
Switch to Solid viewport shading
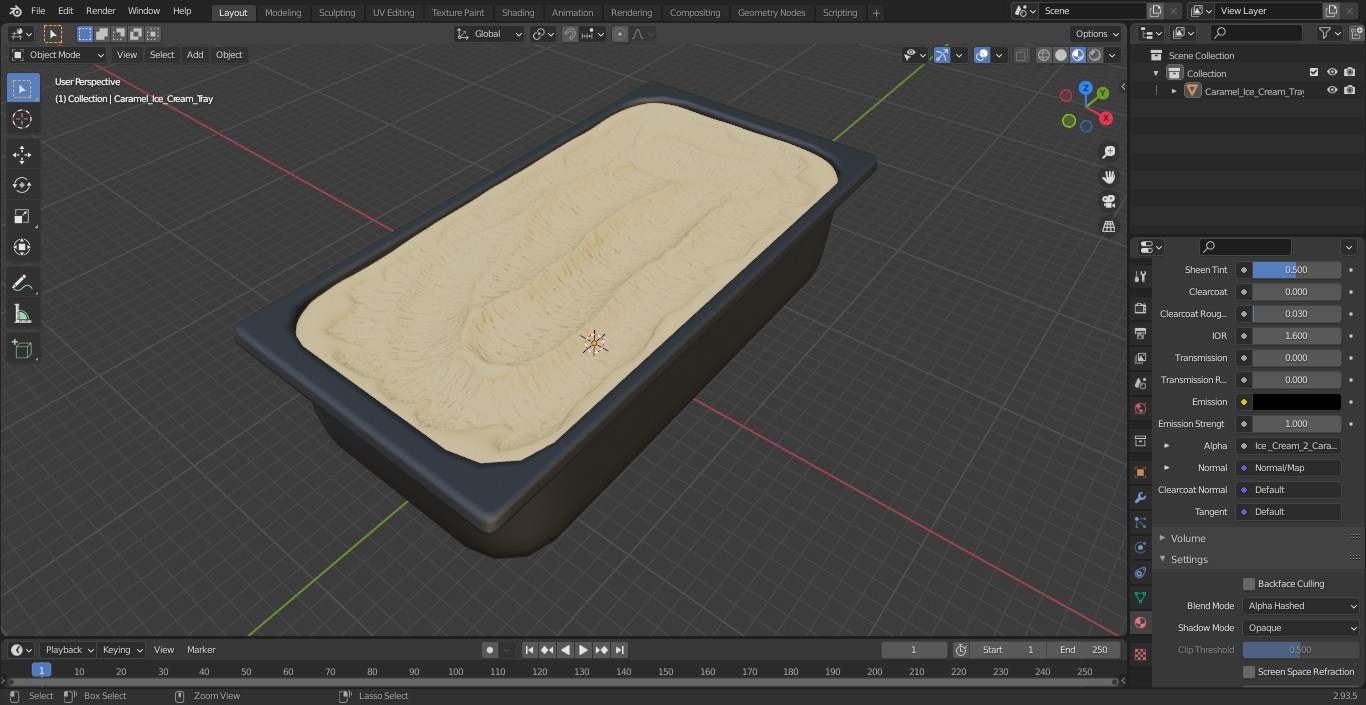tap(1061, 55)
